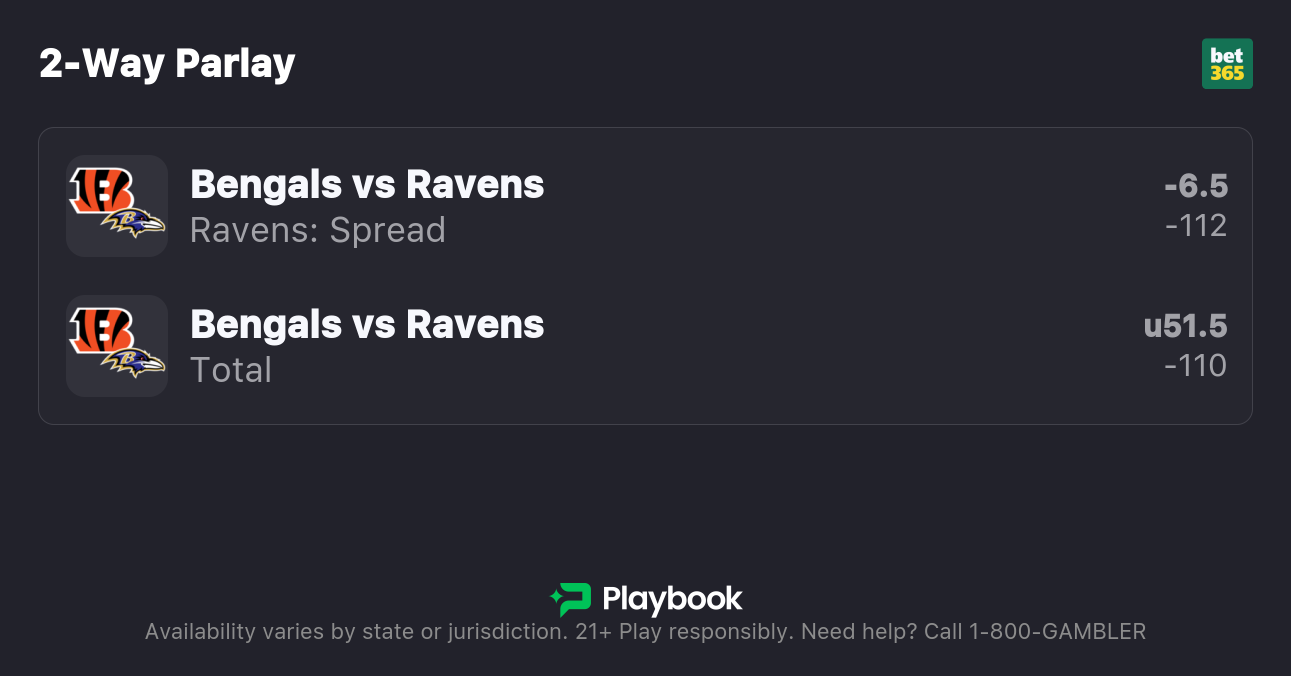Select the Ravens: Spread bet label
Image resolution: width=1291 pixels, height=676 pixels.
coord(318,230)
